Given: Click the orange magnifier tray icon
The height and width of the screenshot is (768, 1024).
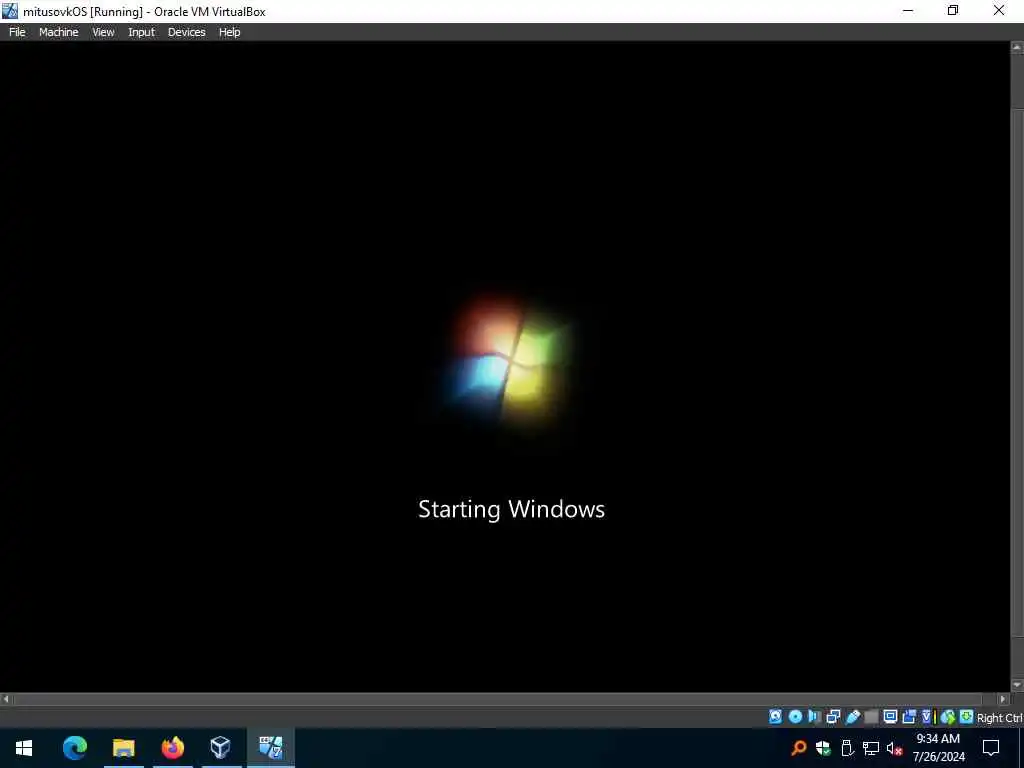Looking at the screenshot, I should tap(799, 748).
